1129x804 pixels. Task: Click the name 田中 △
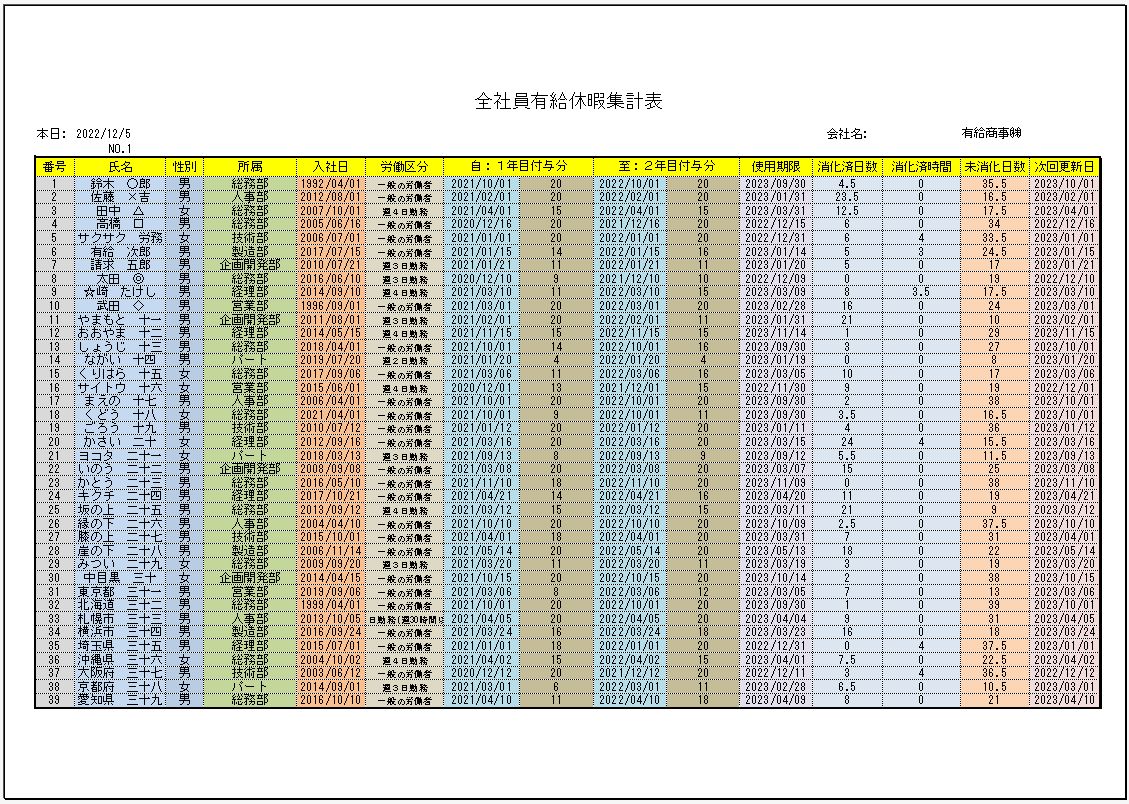coord(120,210)
